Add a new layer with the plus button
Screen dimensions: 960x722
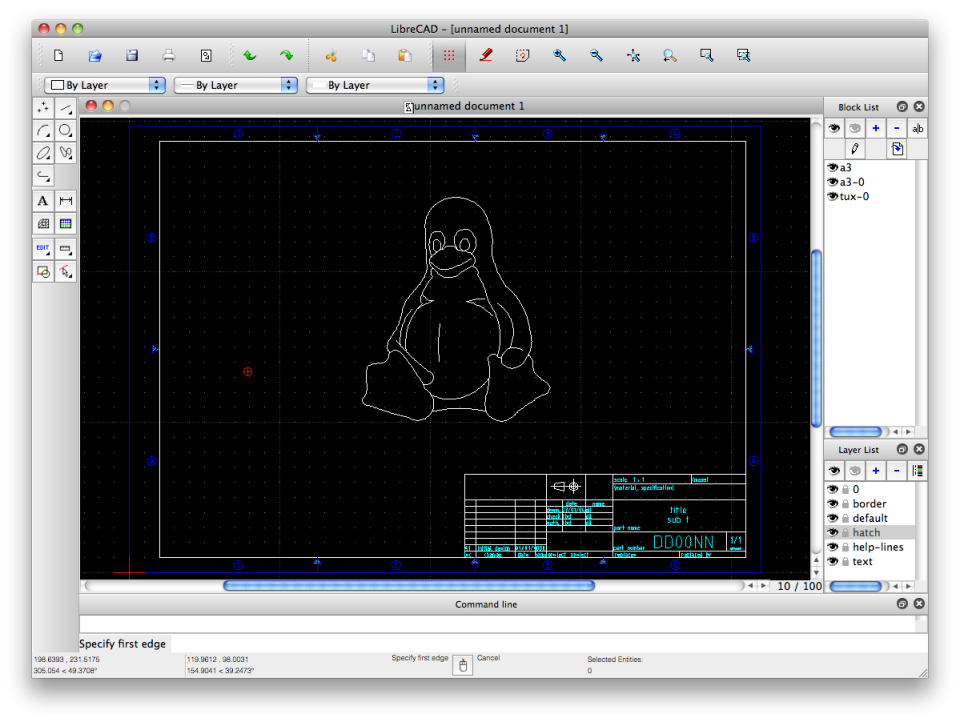pyautogui.click(x=878, y=471)
